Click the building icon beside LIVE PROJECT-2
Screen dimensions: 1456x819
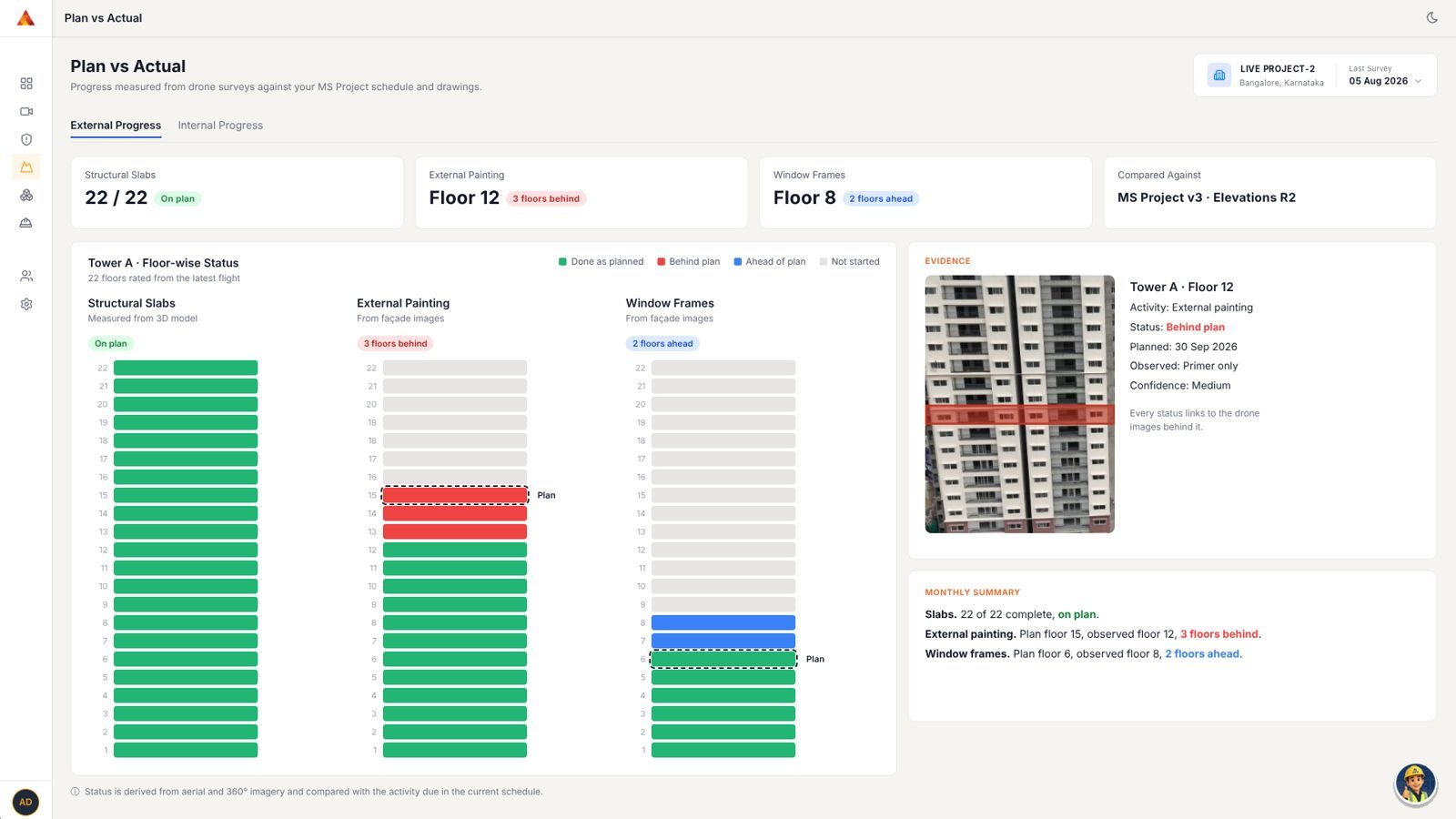tap(1219, 75)
